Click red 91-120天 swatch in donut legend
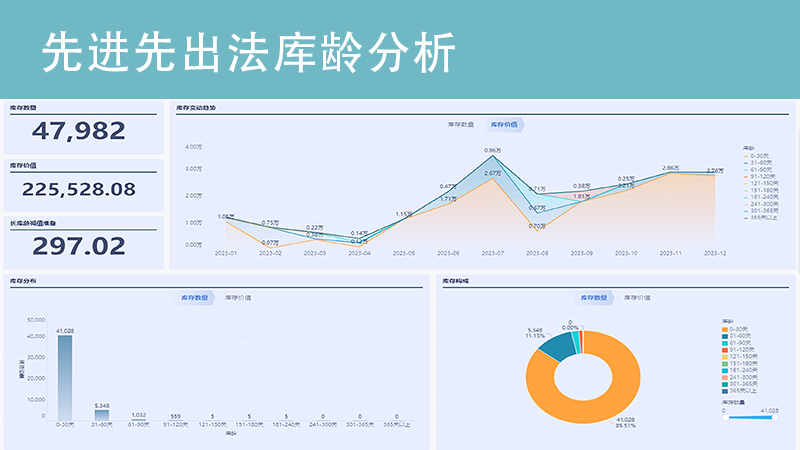 coord(724,350)
